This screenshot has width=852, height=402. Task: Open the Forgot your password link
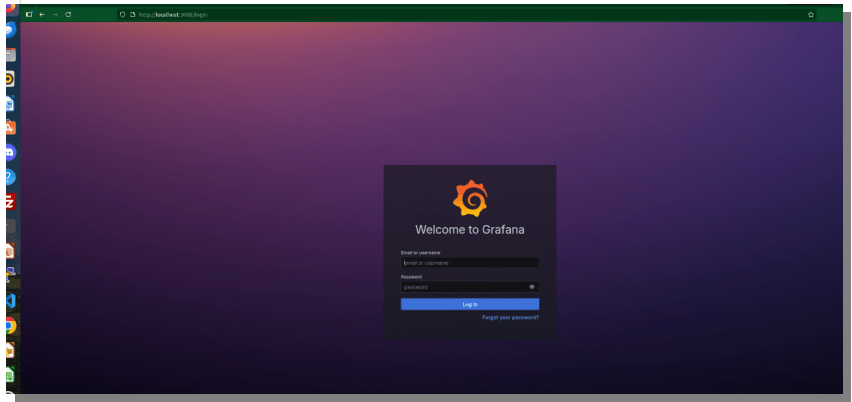[510, 317]
